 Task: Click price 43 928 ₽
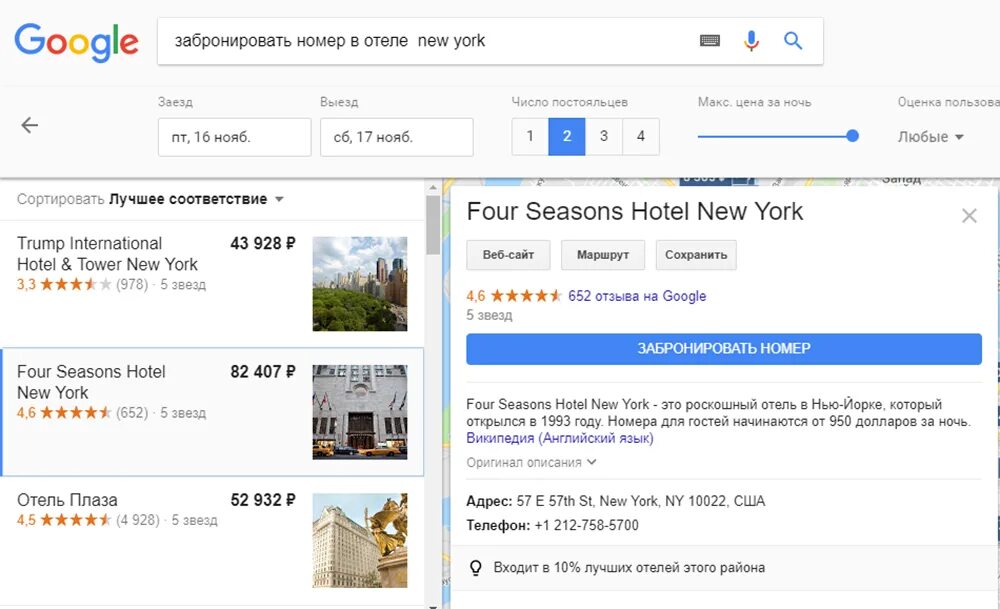tap(263, 244)
